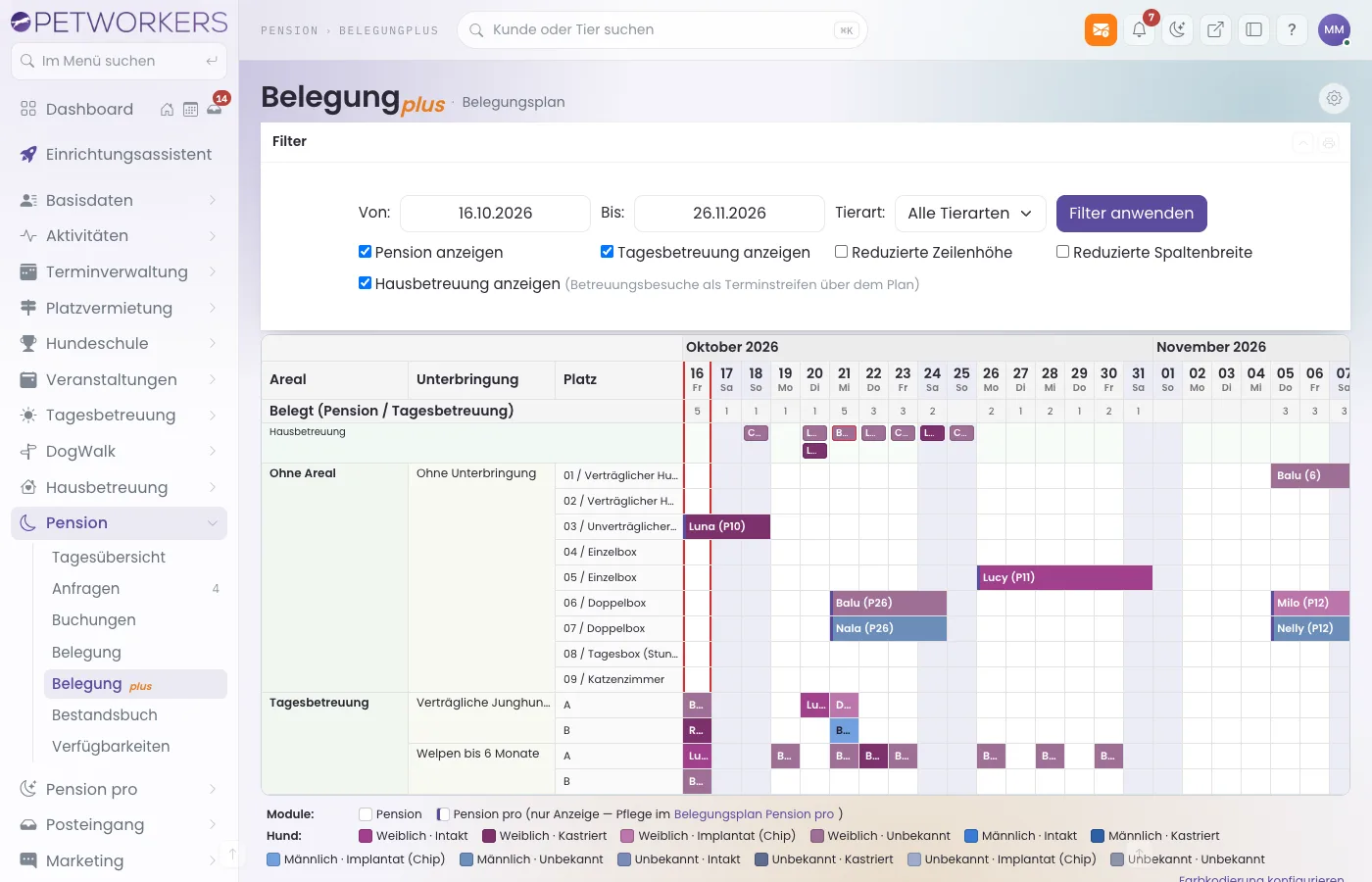Image resolution: width=1372 pixels, height=882 pixels.
Task: Click the home icon next to Dashboard
Action: 168,110
